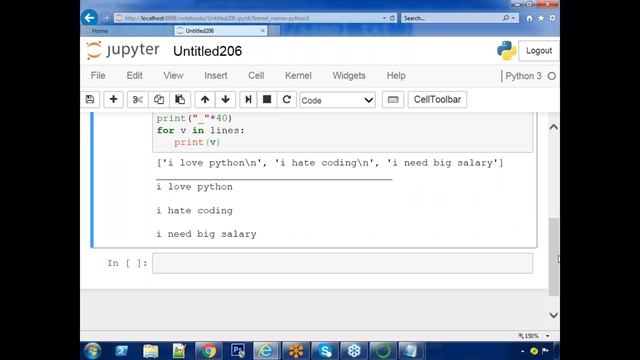Open File Explorer folder on the taskbar

coord(151,351)
